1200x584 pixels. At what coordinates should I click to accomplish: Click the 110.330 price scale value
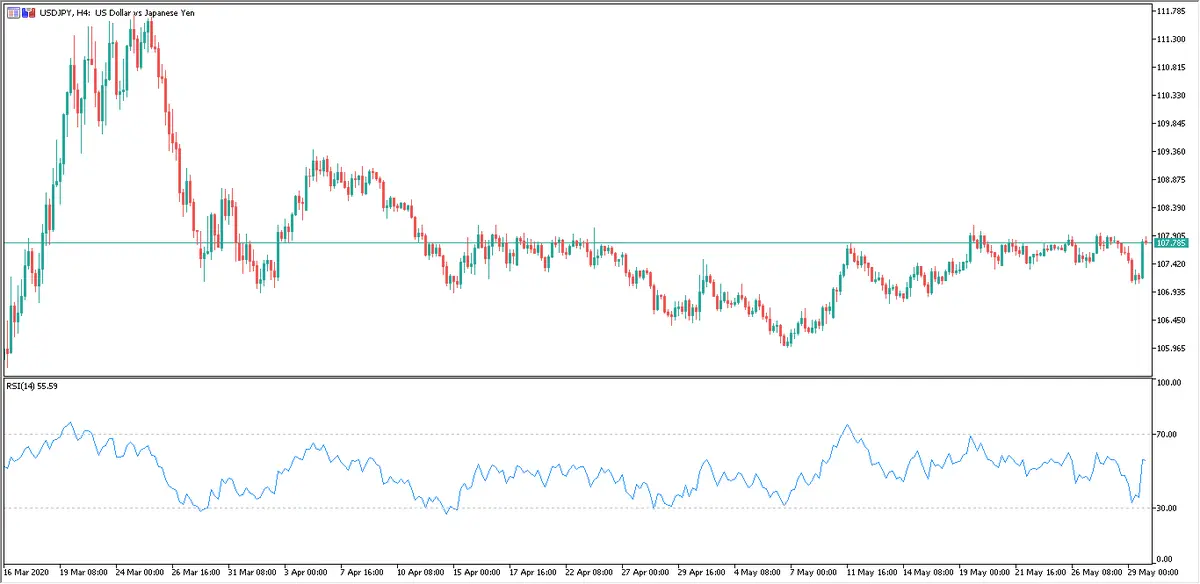pos(1171,95)
